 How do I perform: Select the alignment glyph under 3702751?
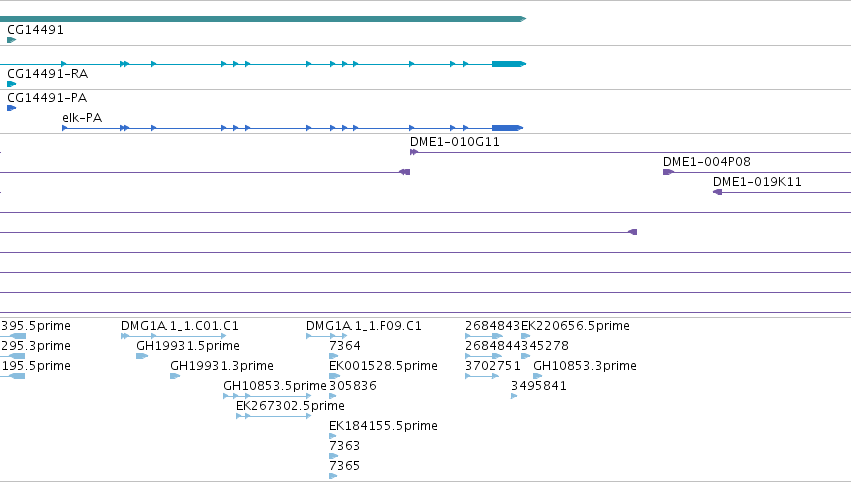[482, 376]
